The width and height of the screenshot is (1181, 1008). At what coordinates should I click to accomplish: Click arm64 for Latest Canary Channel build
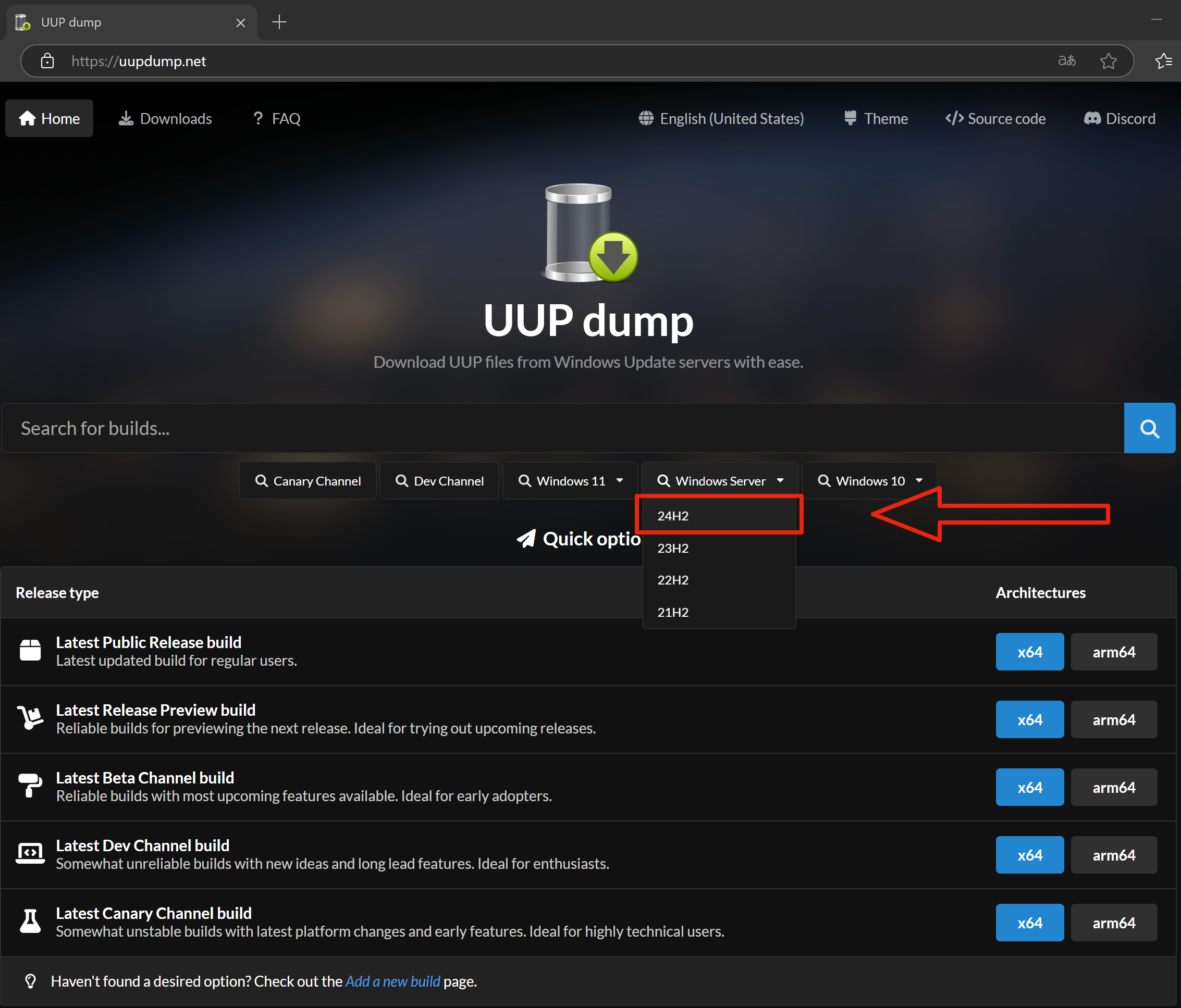[1113, 923]
